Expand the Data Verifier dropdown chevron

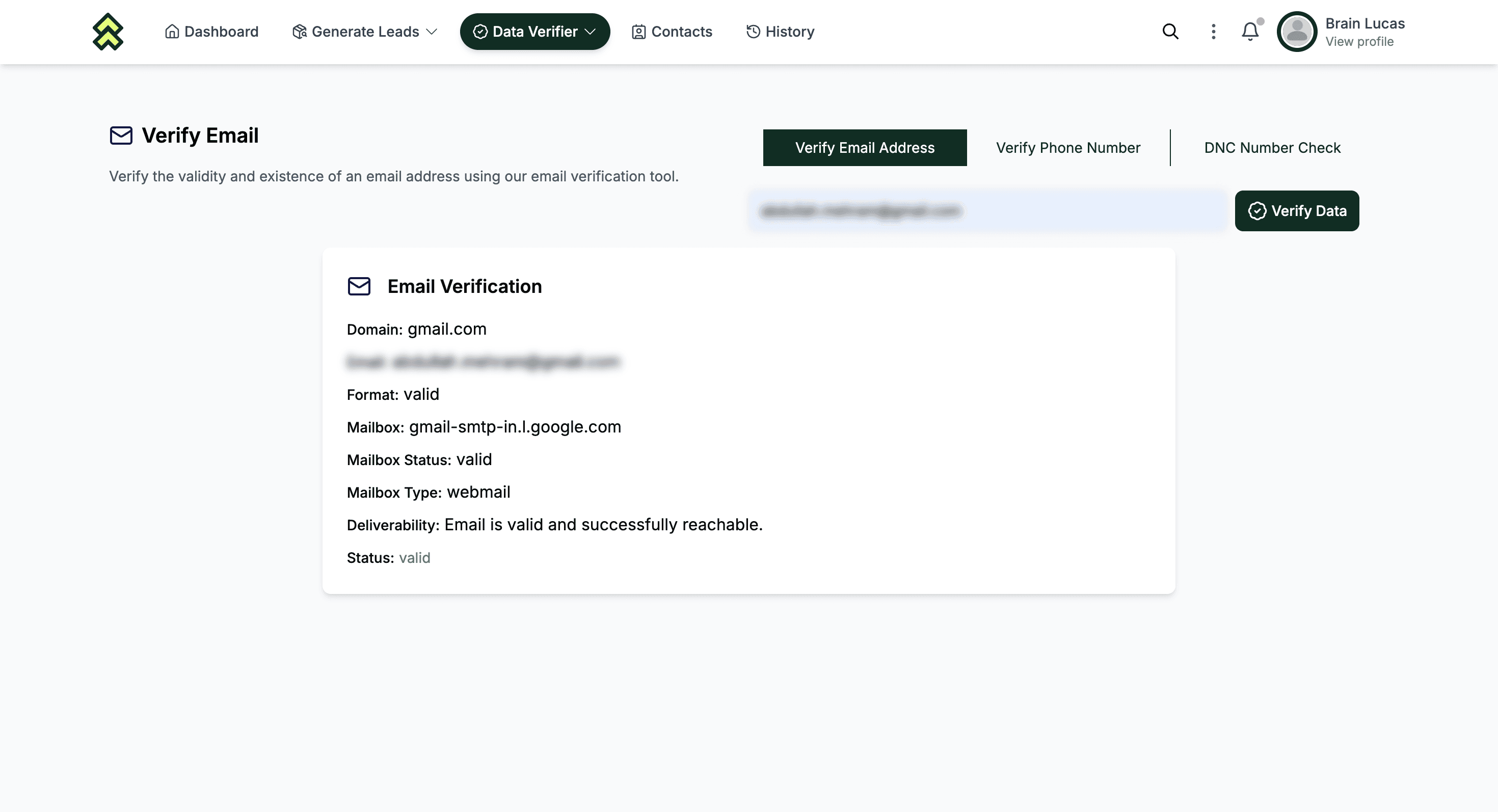590,32
